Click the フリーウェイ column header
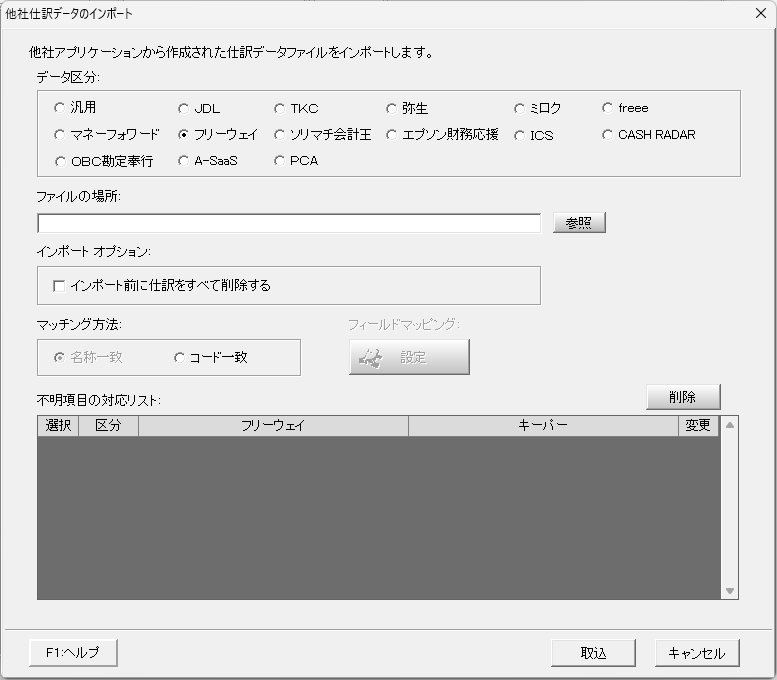 click(x=273, y=425)
